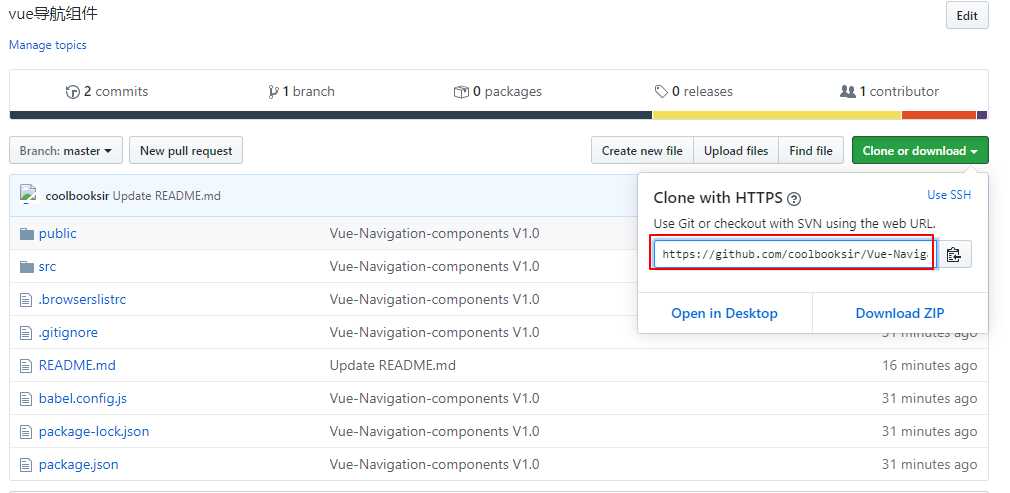The height and width of the screenshot is (493, 1010).
Task: Click the README.md file icon
Action: pyautogui.click(x=26, y=365)
